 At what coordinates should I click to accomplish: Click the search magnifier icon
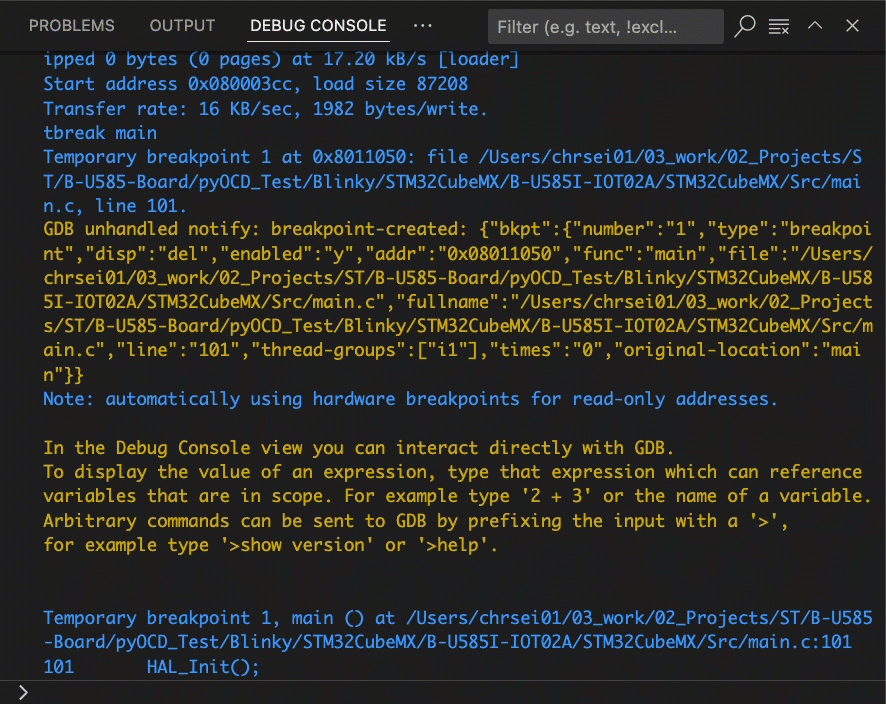pyautogui.click(x=744, y=26)
